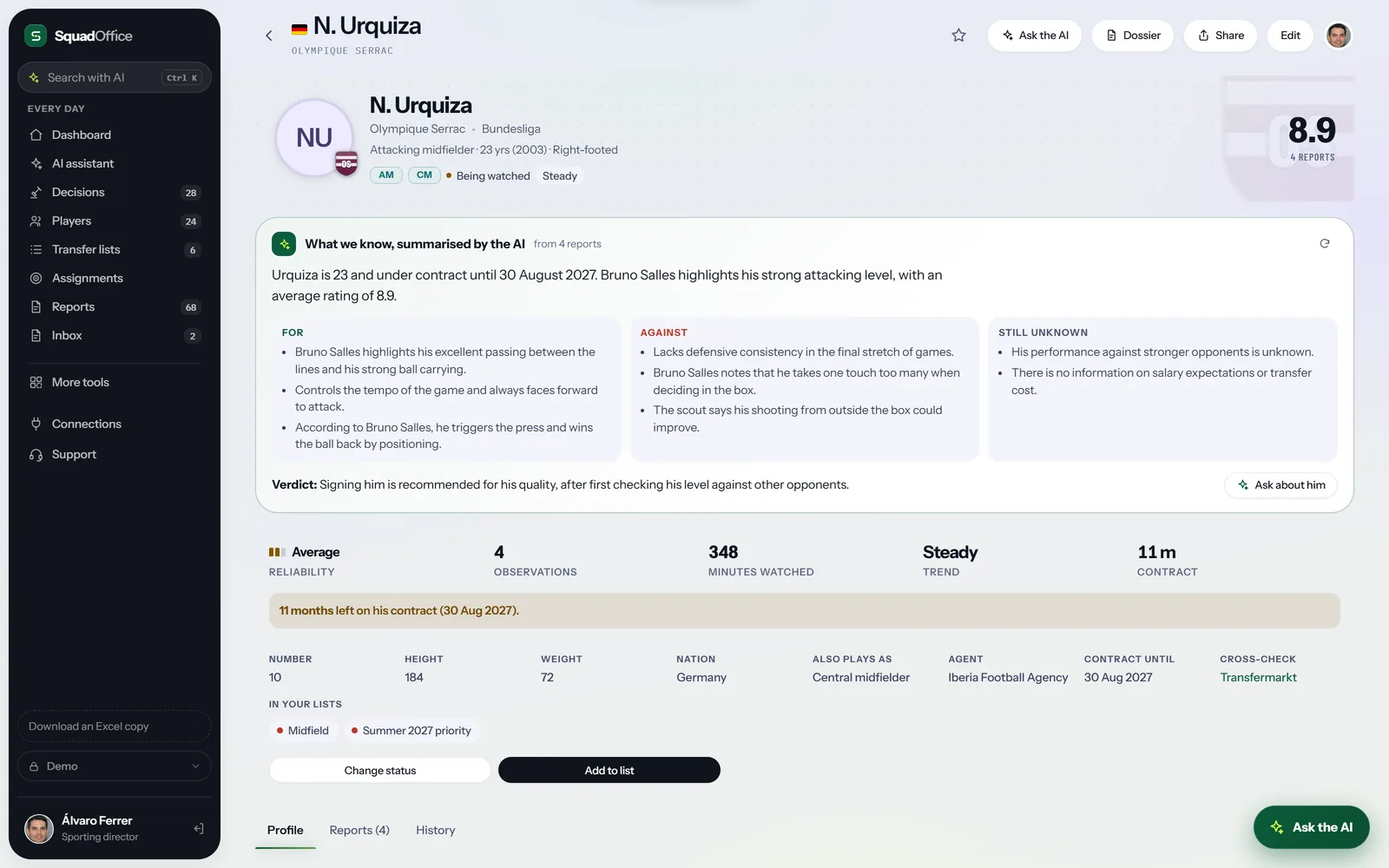Refresh the AI summary
This screenshot has width=1389, height=868.
pos(1325,244)
